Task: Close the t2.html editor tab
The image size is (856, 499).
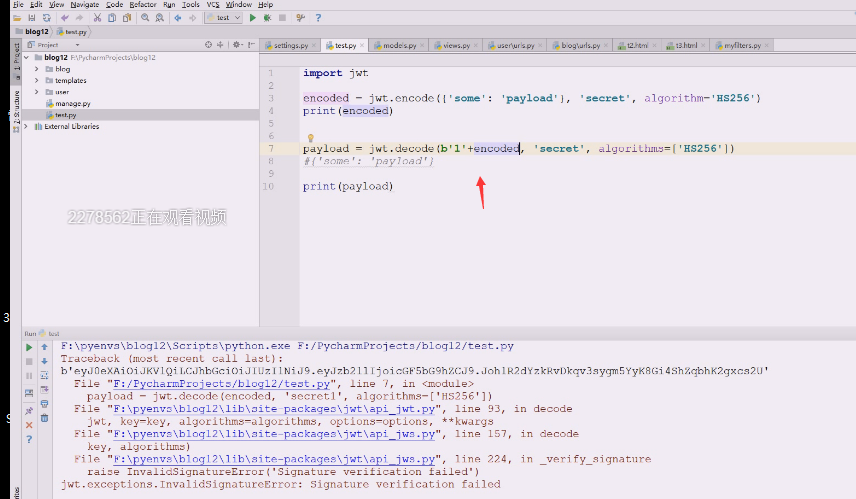Action: tap(654, 45)
